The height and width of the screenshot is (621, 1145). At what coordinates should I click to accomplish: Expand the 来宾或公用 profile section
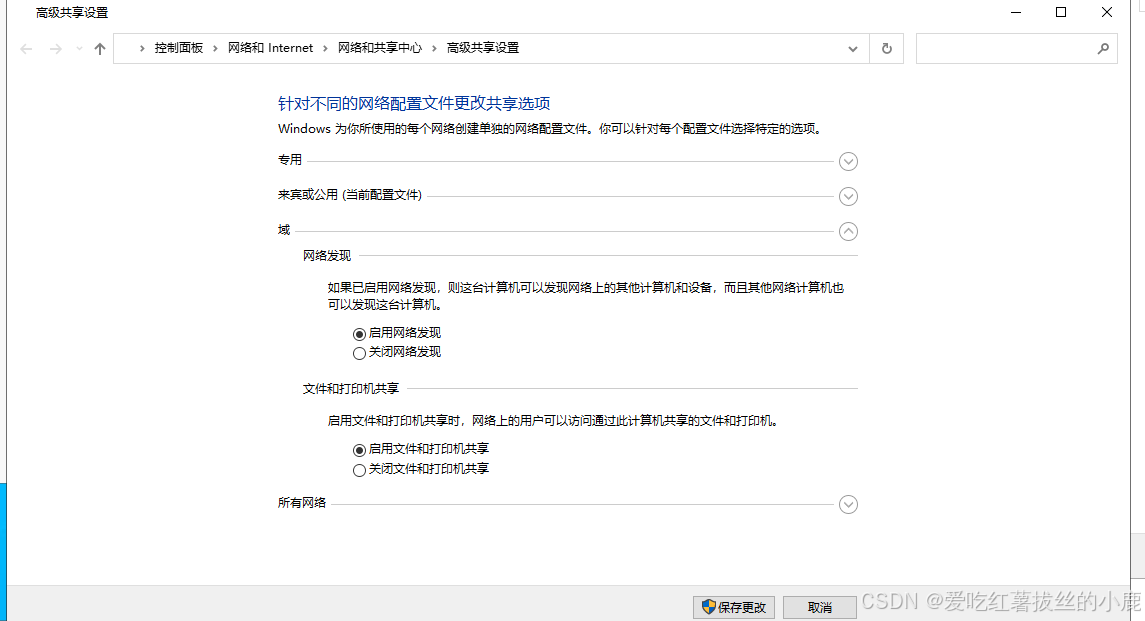pyautogui.click(x=848, y=196)
